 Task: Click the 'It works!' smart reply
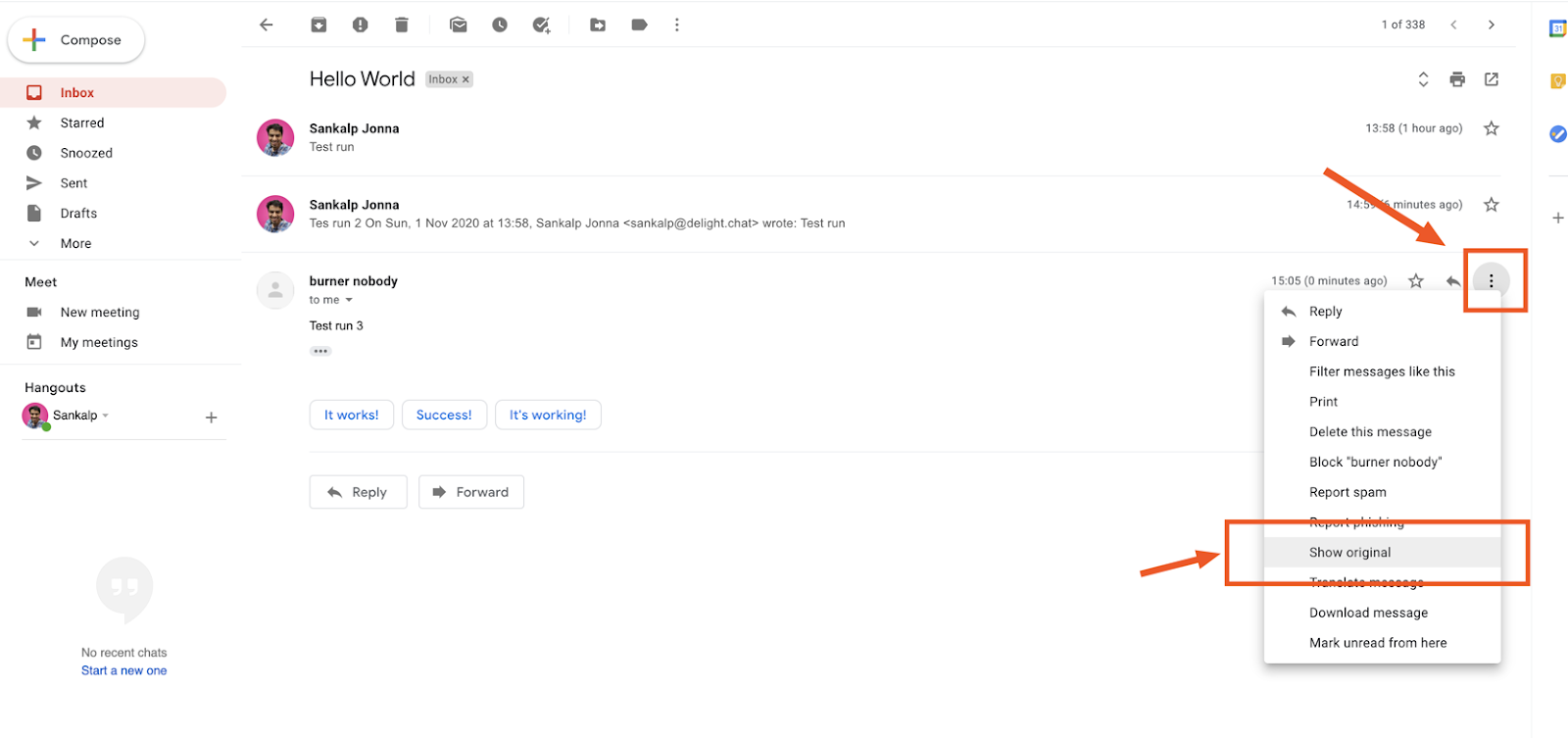pos(351,416)
